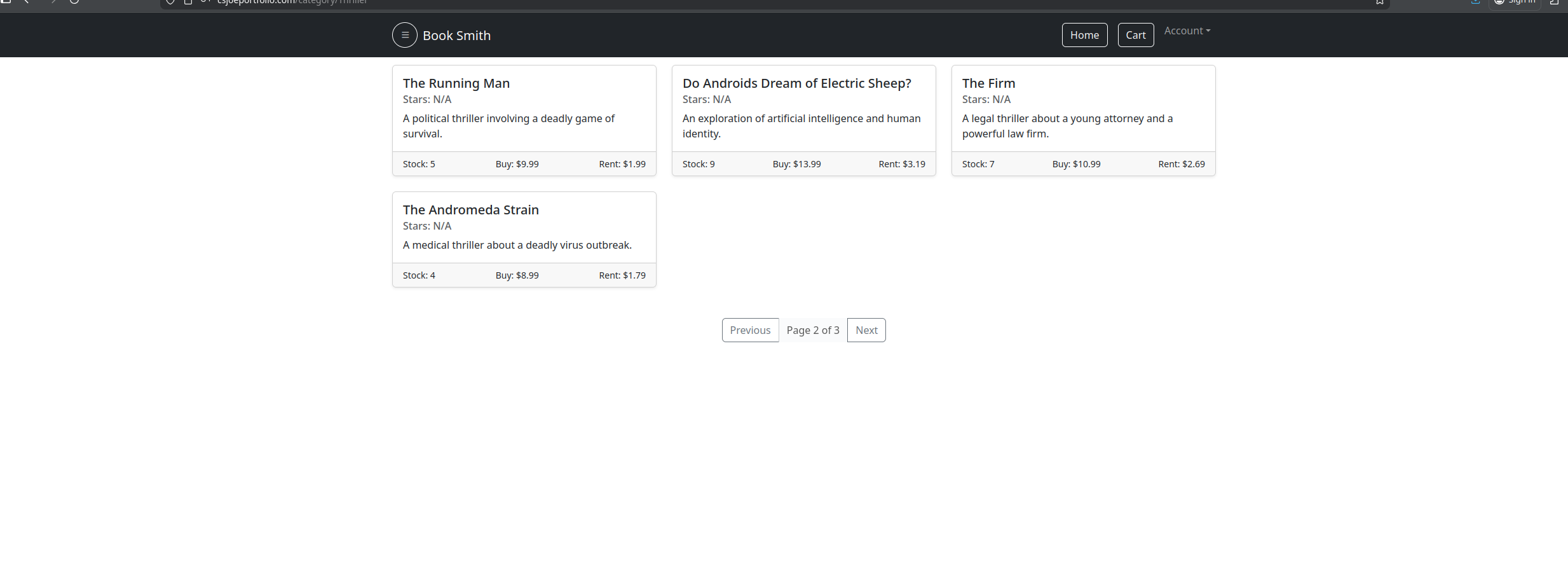Open The Firm book card title
This screenshot has height=568, width=1568.
(x=988, y=83)
